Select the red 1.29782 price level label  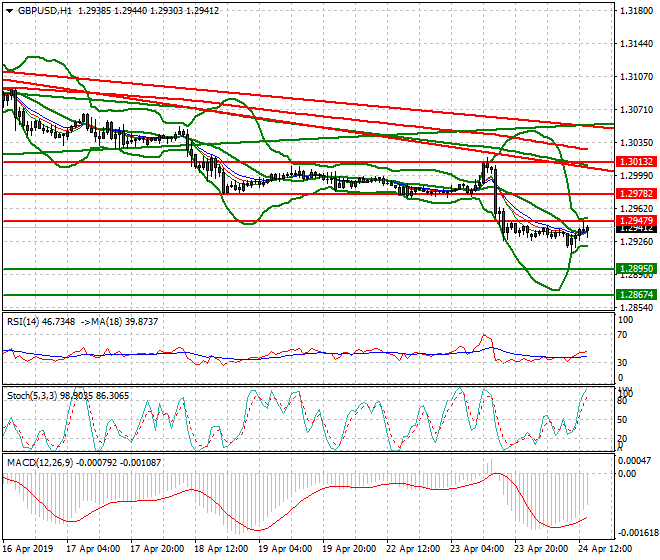point(636,194)
